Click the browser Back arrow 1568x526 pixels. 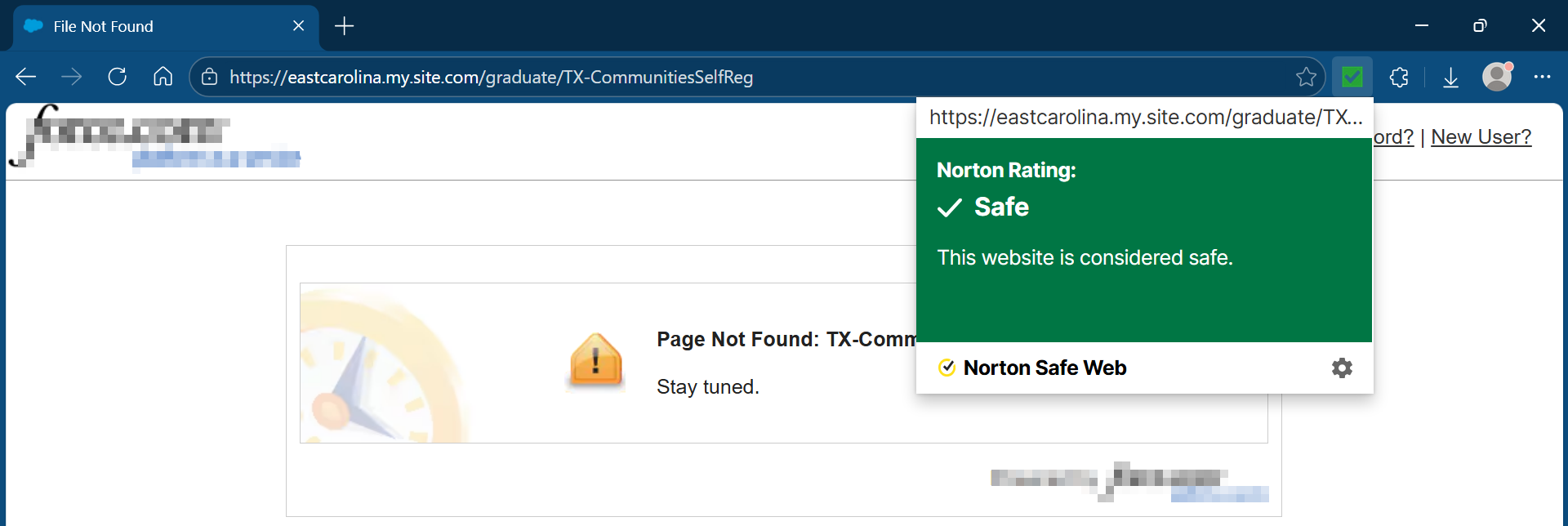pyautogui.click(x=26, y=77)
